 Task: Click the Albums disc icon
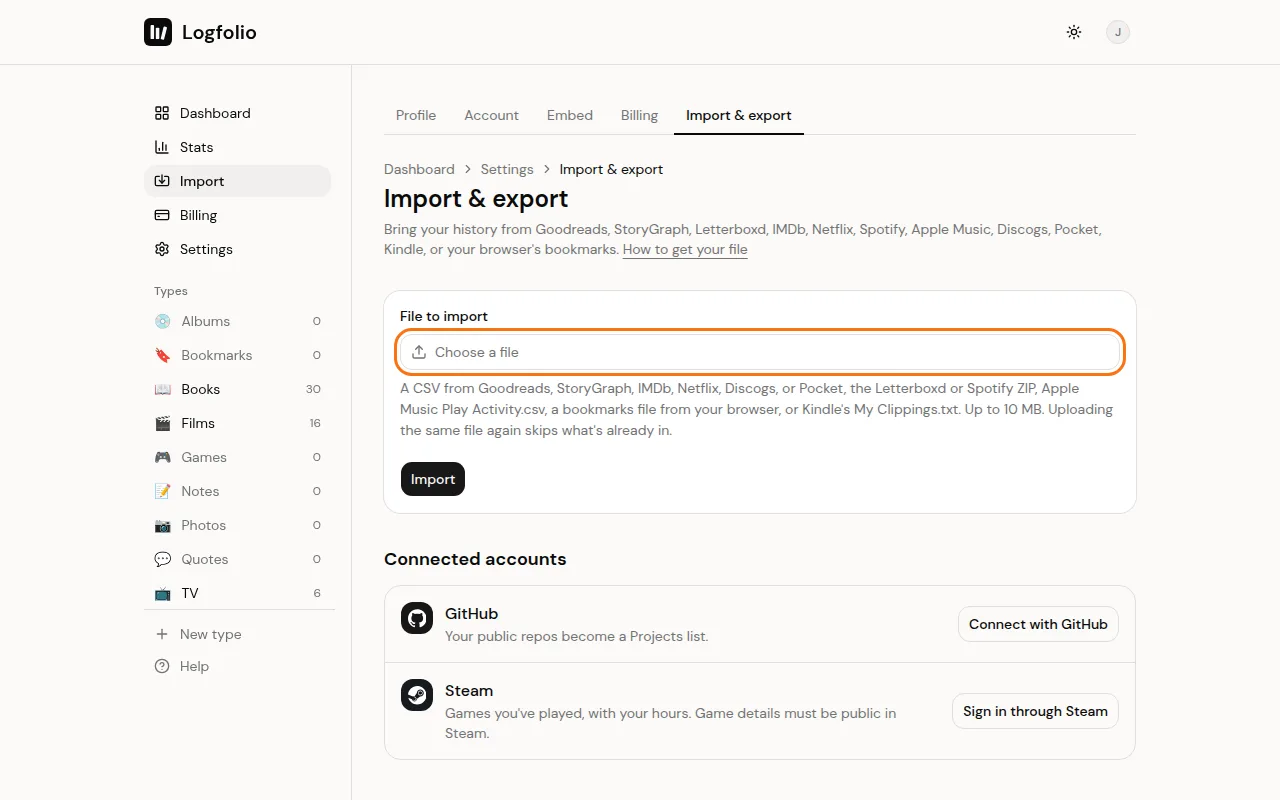[162, 321]
